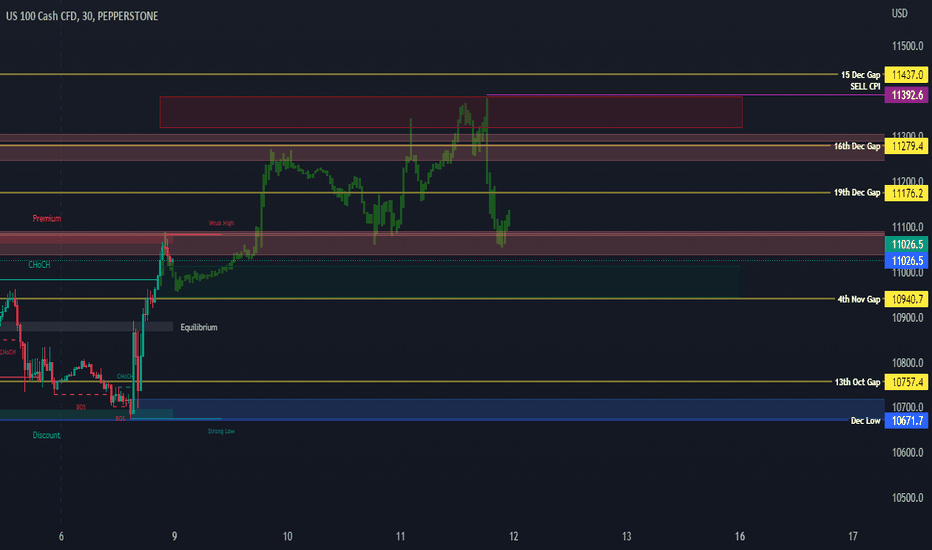Click date 12 on the time axis

[513, 536]
